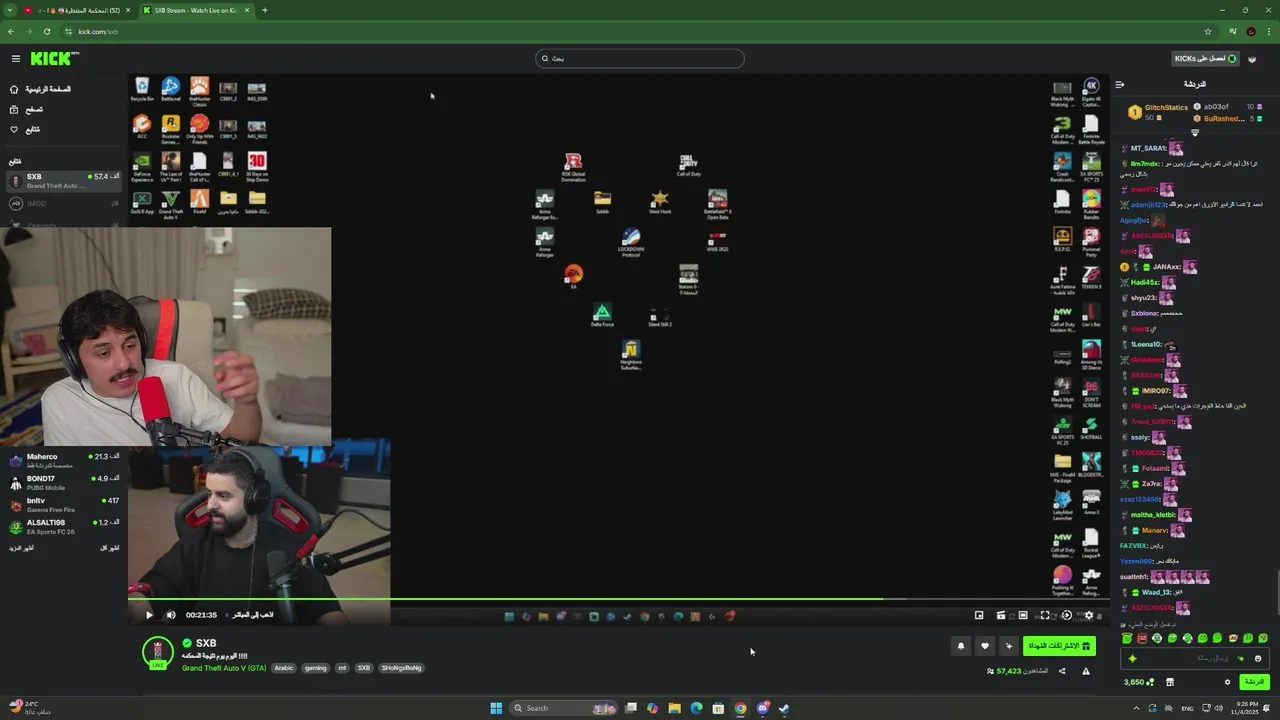Open a new browser tab
1280x720 pixels.
coord(264,10)
